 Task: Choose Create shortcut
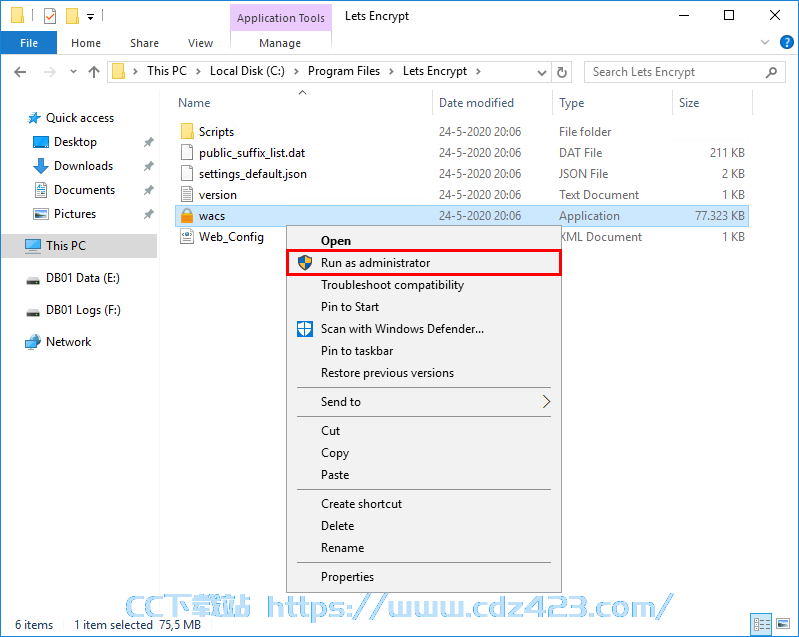tap(423, 504)
